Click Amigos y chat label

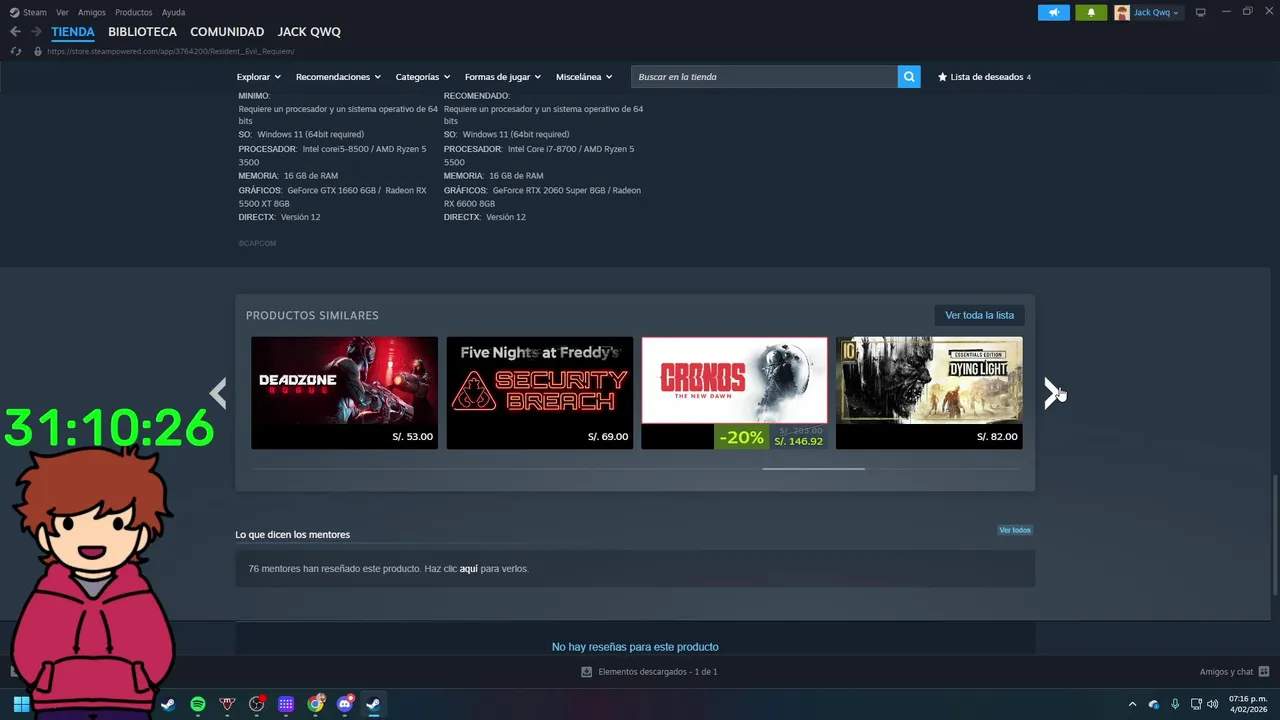click(1226, 672)
